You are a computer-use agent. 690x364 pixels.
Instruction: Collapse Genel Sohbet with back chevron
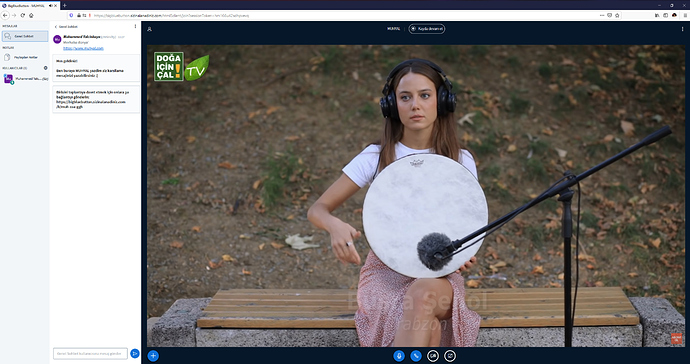(55, 27)
